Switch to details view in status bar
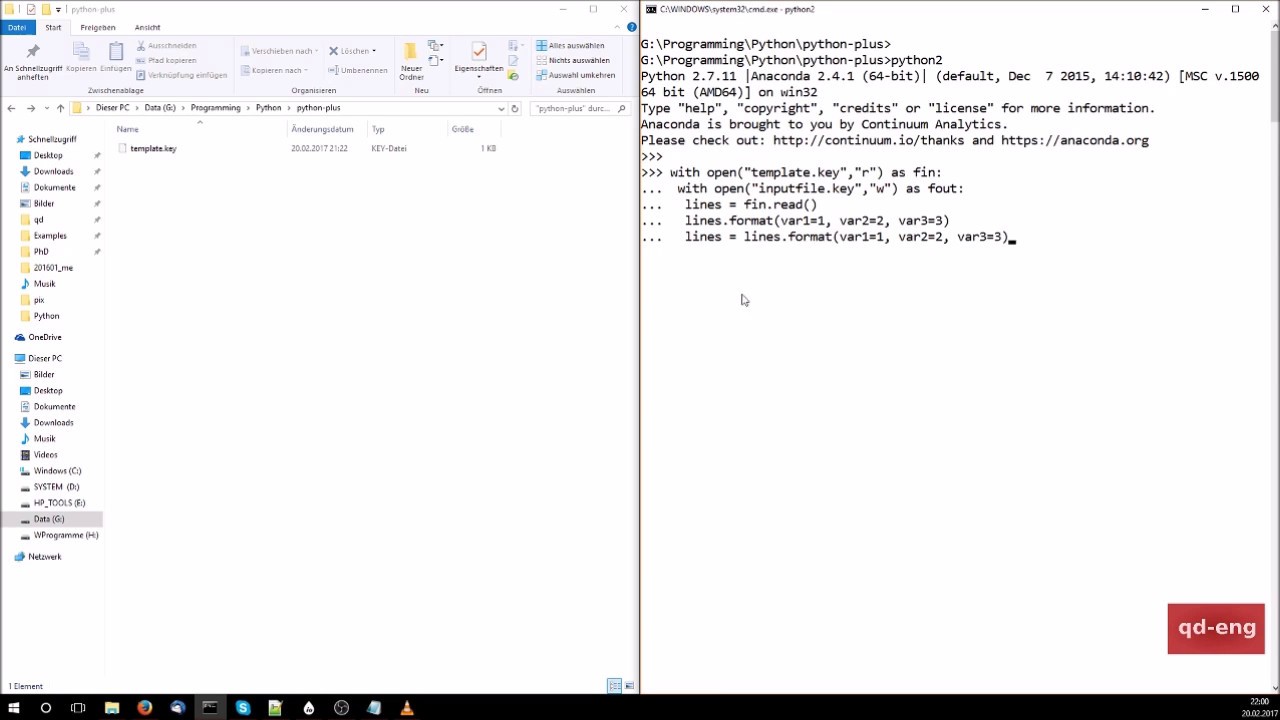The image size is (1280, 720). (614, 685)
